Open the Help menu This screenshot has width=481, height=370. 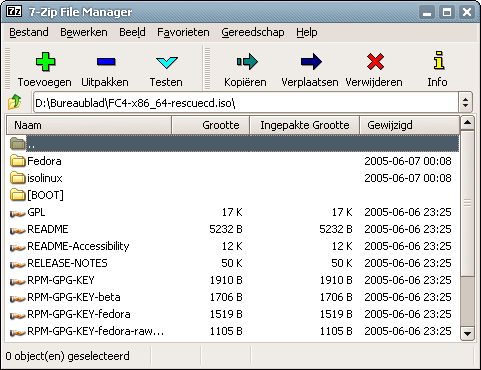pyautogui.click(x=307, y=32)
